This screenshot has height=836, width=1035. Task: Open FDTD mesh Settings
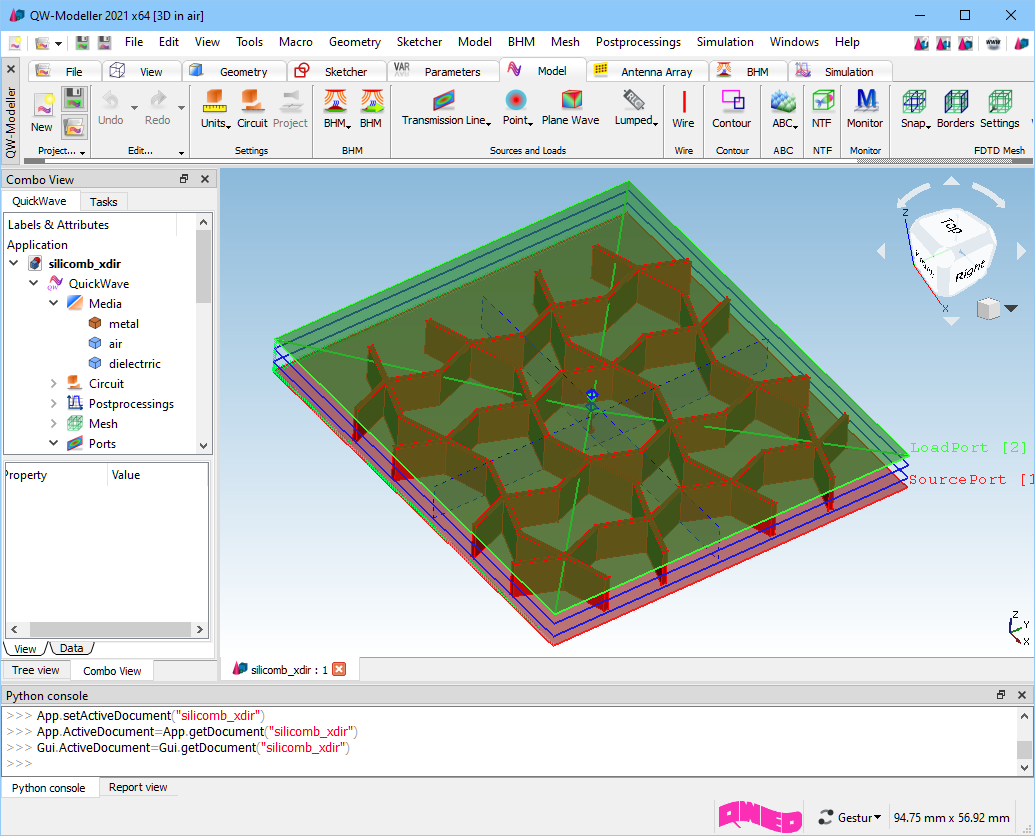(999, 109)
